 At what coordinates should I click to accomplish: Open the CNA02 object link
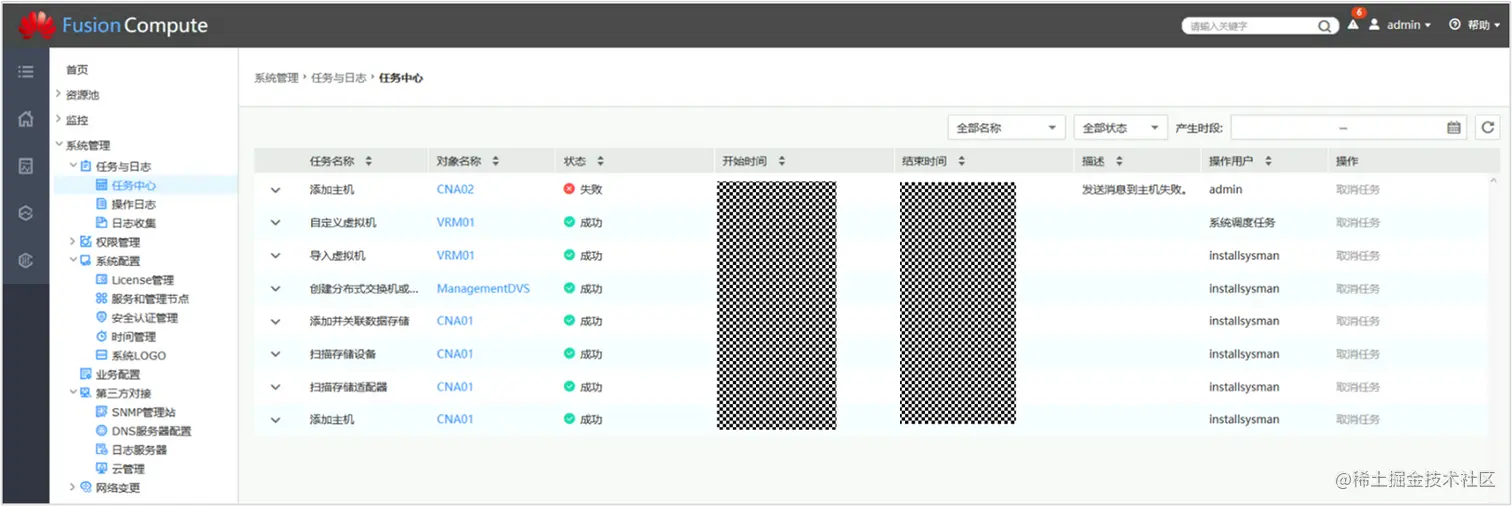[x=455, y=189]
